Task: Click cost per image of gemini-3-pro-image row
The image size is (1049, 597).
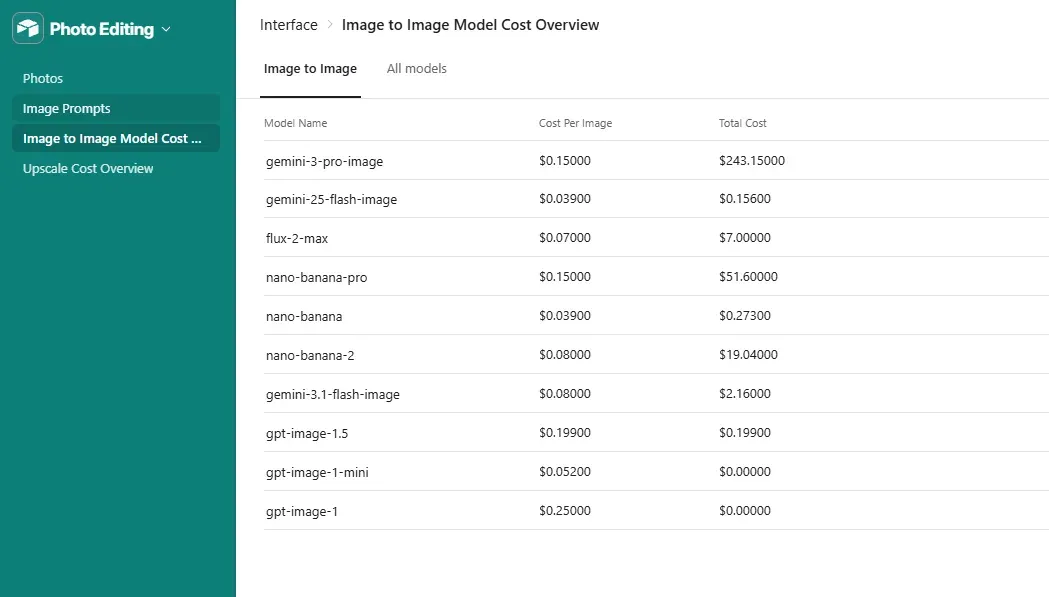Action: [x=565, y=161]
